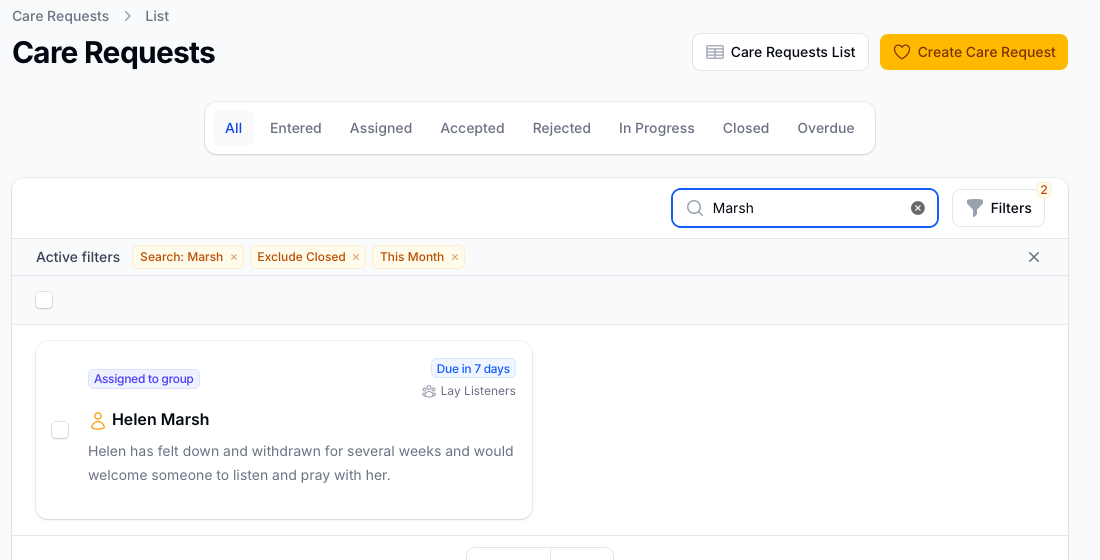Click the Care Requests page heading
The height and width of the screenshot is (560, 1100).
[x=114, y=53]
